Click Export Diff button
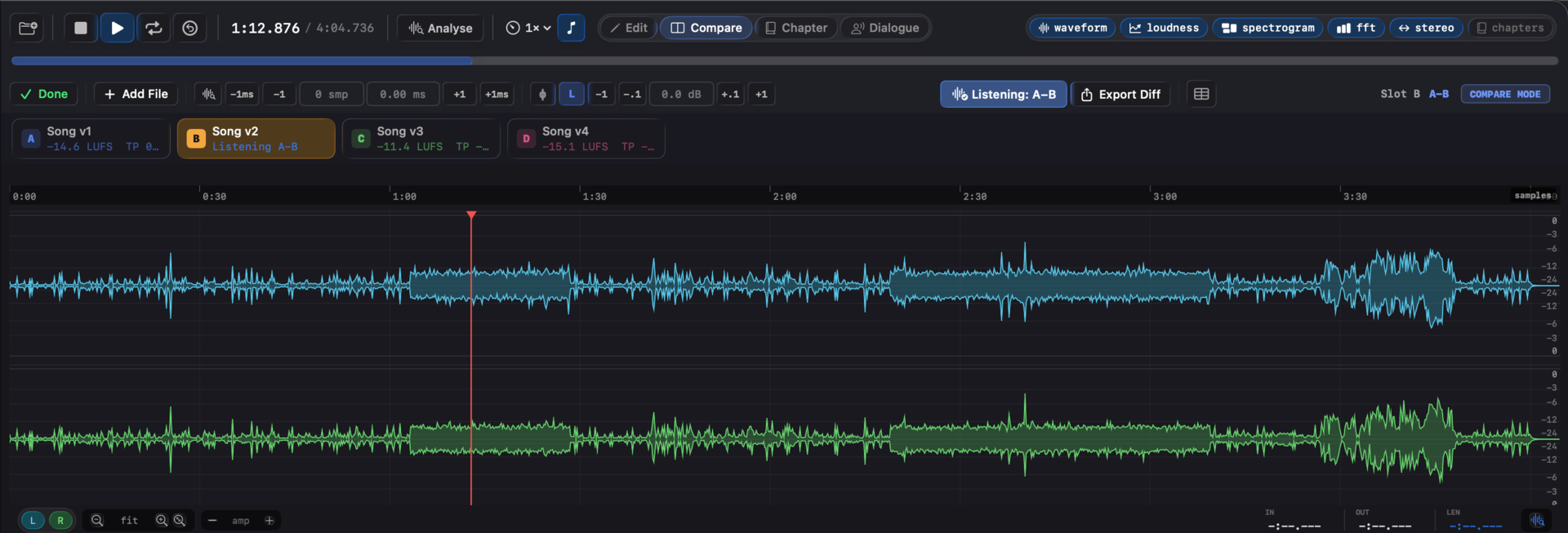The width and height of the screenshot is (1568, 533). (x=1120, y=94)
